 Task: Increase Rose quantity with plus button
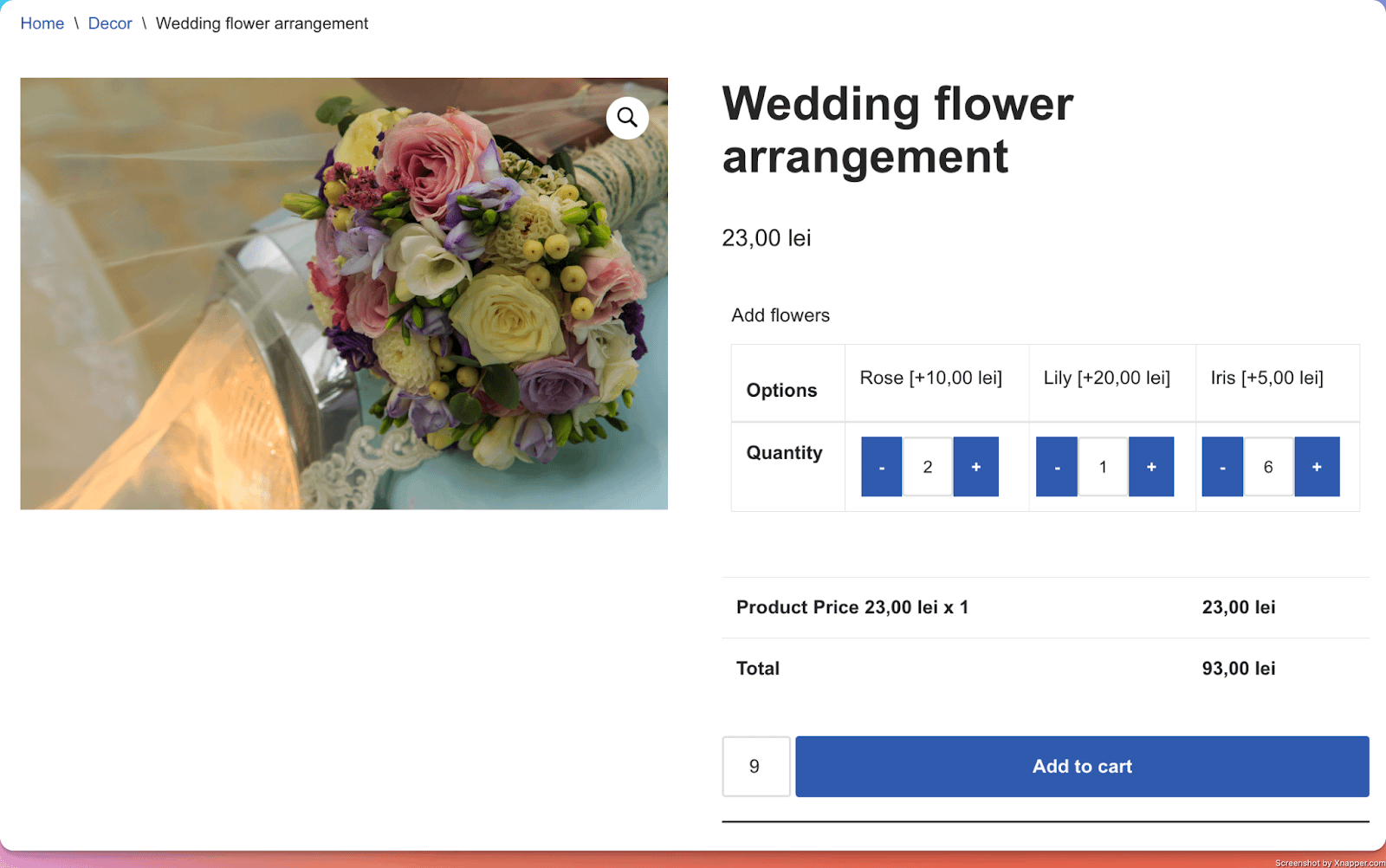tap(975, 467)
